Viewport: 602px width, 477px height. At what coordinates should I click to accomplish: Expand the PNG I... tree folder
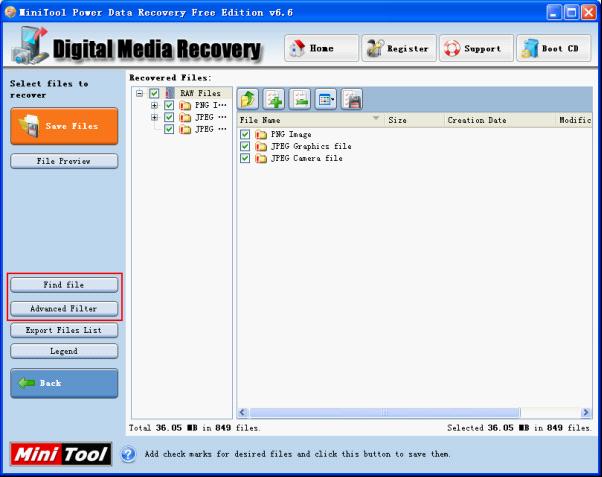coord(154,105)
